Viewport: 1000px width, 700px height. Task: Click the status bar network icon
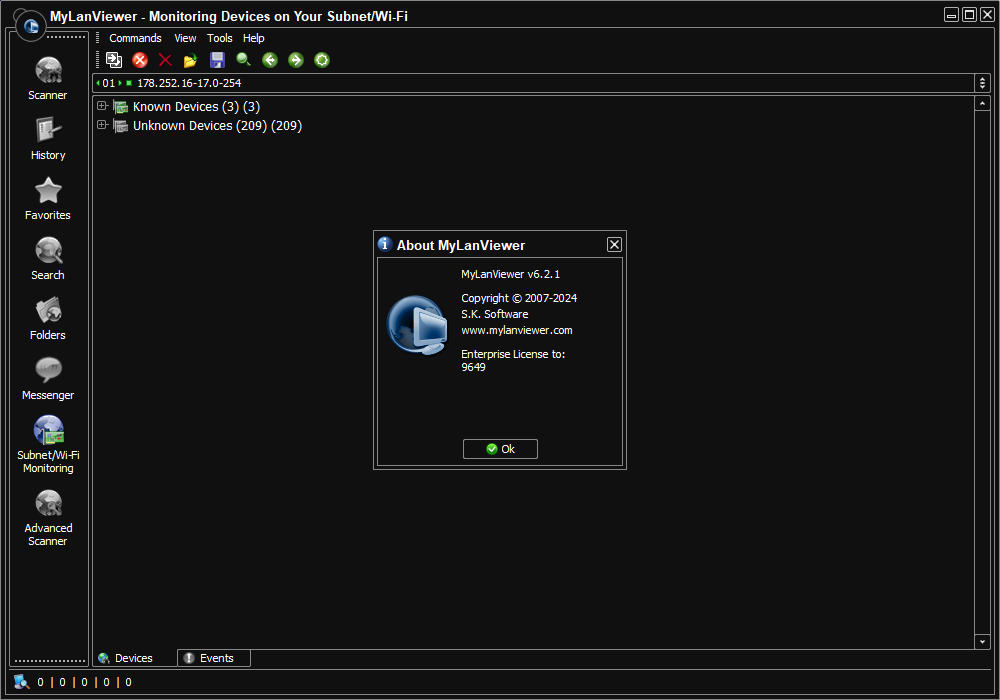pos(21,682)
